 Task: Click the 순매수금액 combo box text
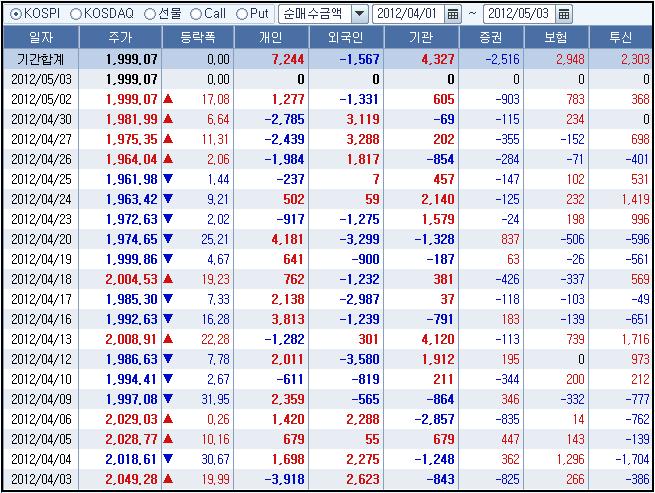click(312, 14)
